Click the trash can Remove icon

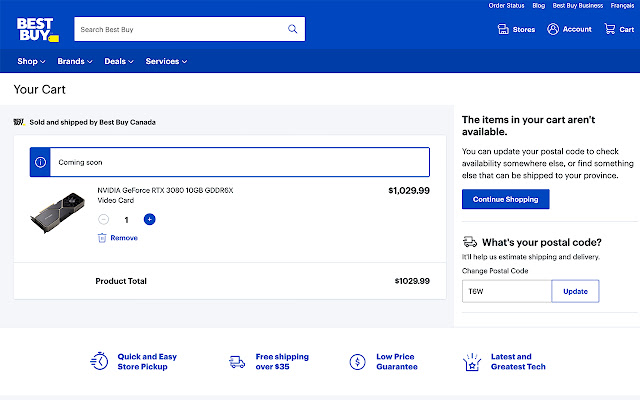click(102, 238)
